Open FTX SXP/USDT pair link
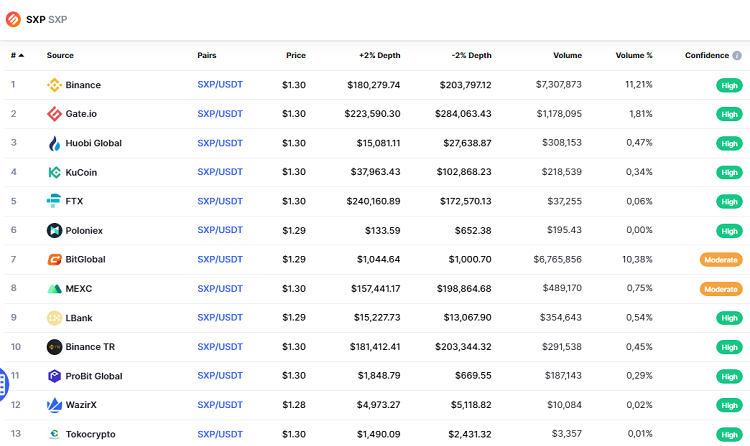750x446 pixels. click(x=220, y=201)
